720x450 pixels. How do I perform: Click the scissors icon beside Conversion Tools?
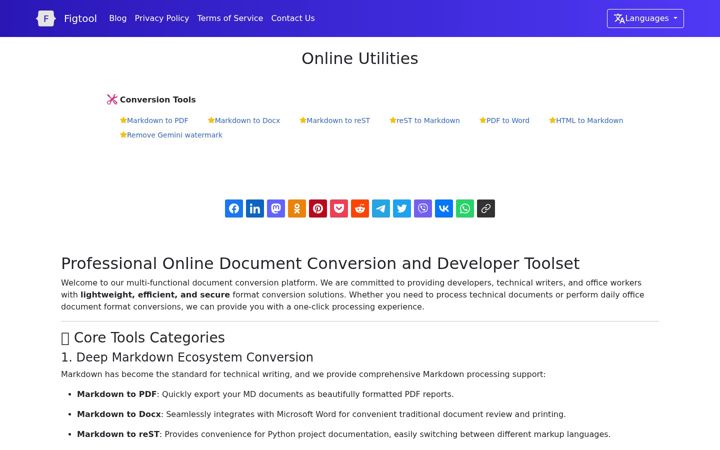[112, 99]
